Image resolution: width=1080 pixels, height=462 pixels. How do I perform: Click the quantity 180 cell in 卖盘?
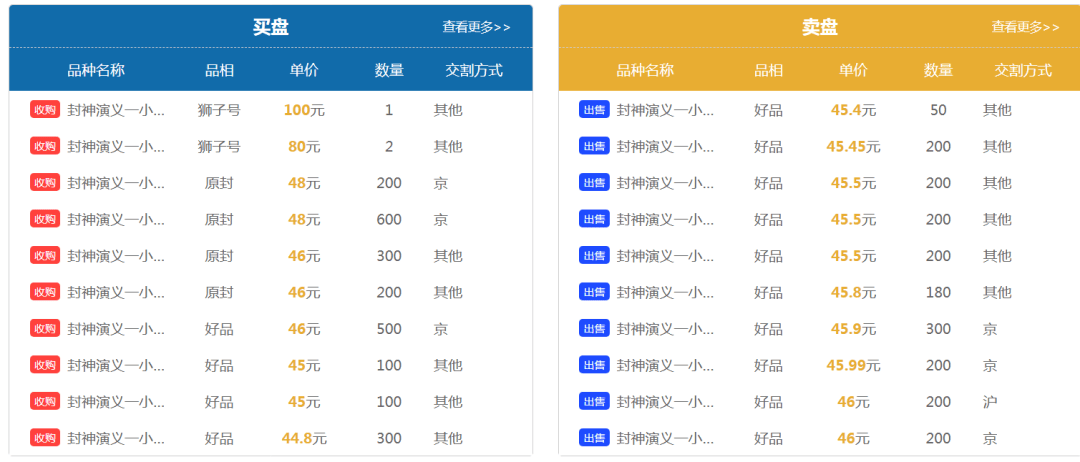939,292
